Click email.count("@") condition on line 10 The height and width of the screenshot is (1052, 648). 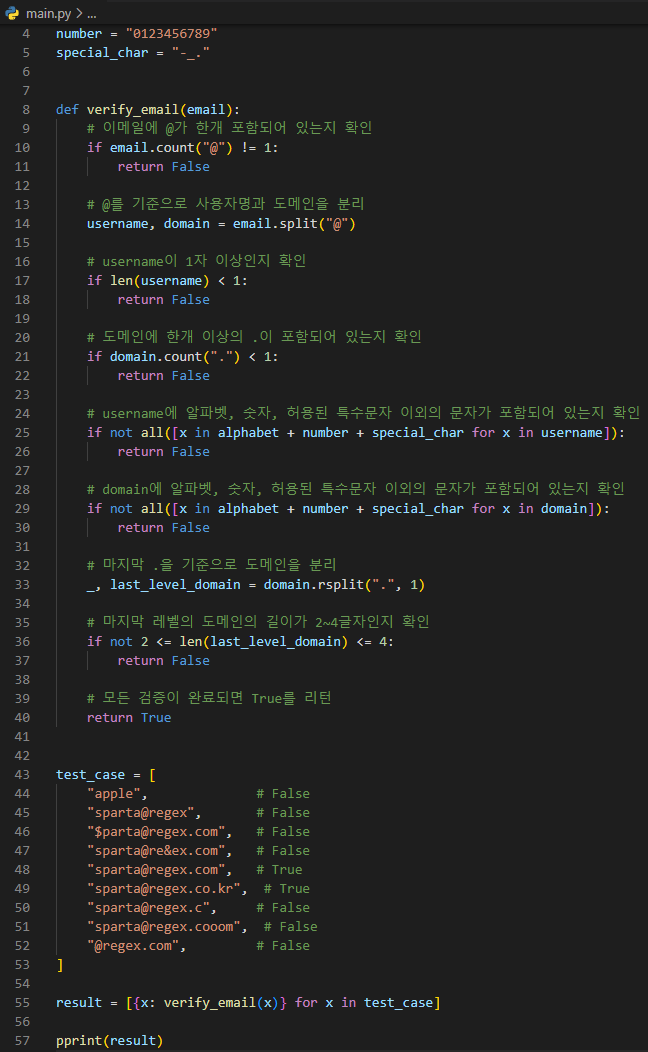coord(171,148)
